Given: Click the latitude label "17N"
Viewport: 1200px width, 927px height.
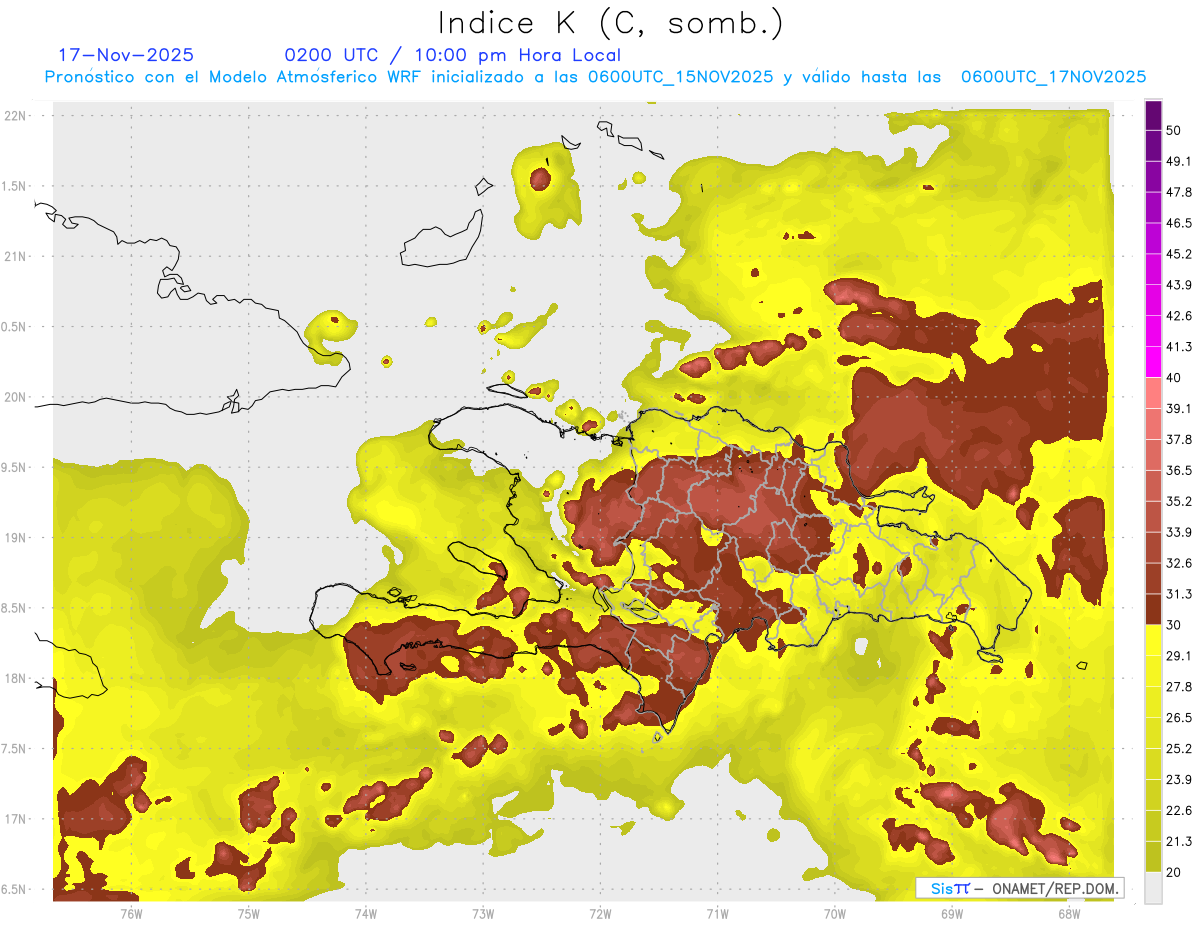Looking at the screenshot, I should 16,819.
